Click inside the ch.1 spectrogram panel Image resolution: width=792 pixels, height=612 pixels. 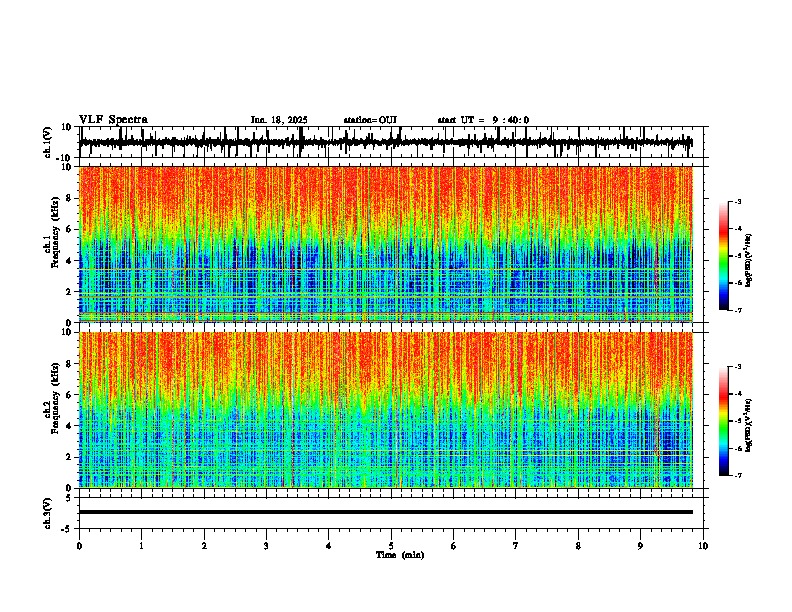point(386,244)
